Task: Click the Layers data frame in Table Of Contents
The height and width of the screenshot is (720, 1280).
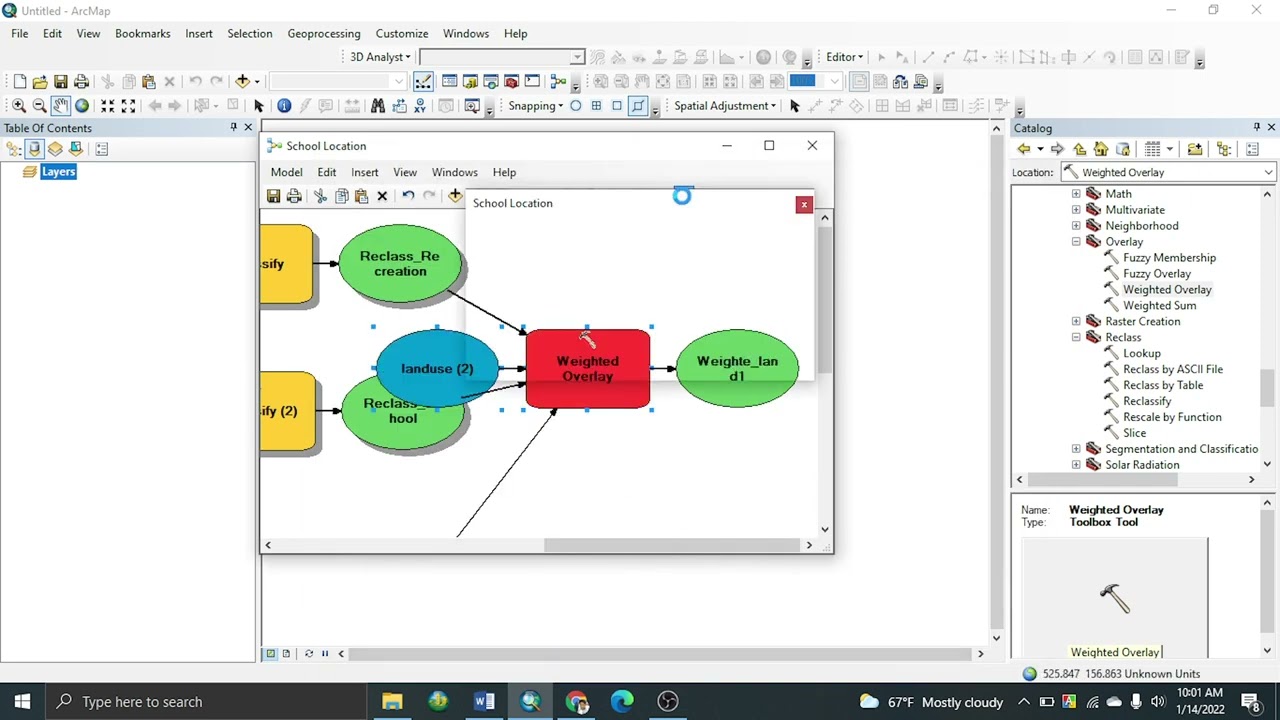Action: tap(58, 172)
